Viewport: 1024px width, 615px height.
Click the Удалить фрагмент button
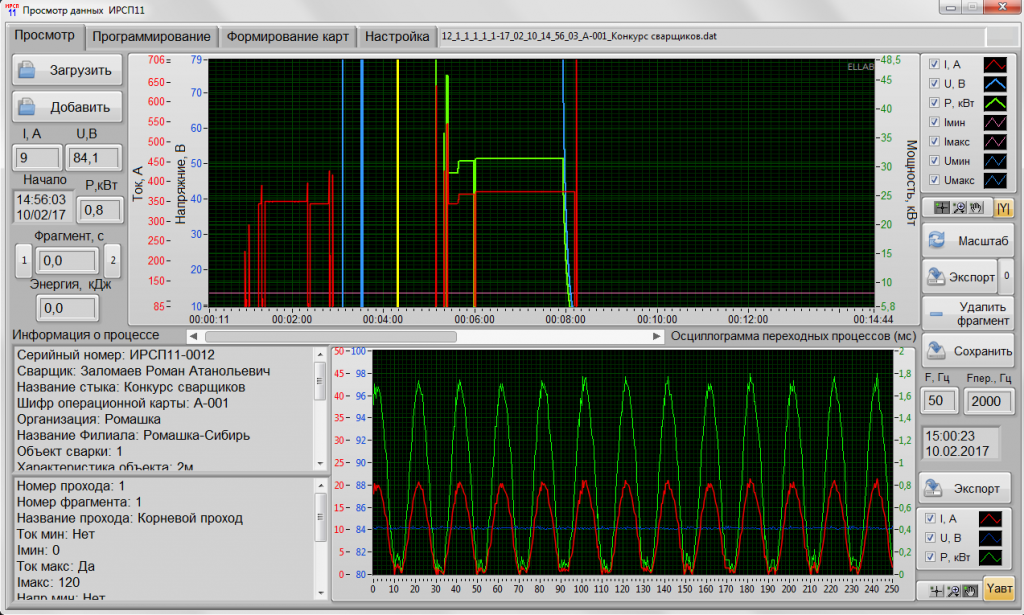click(x=968, y=313)
